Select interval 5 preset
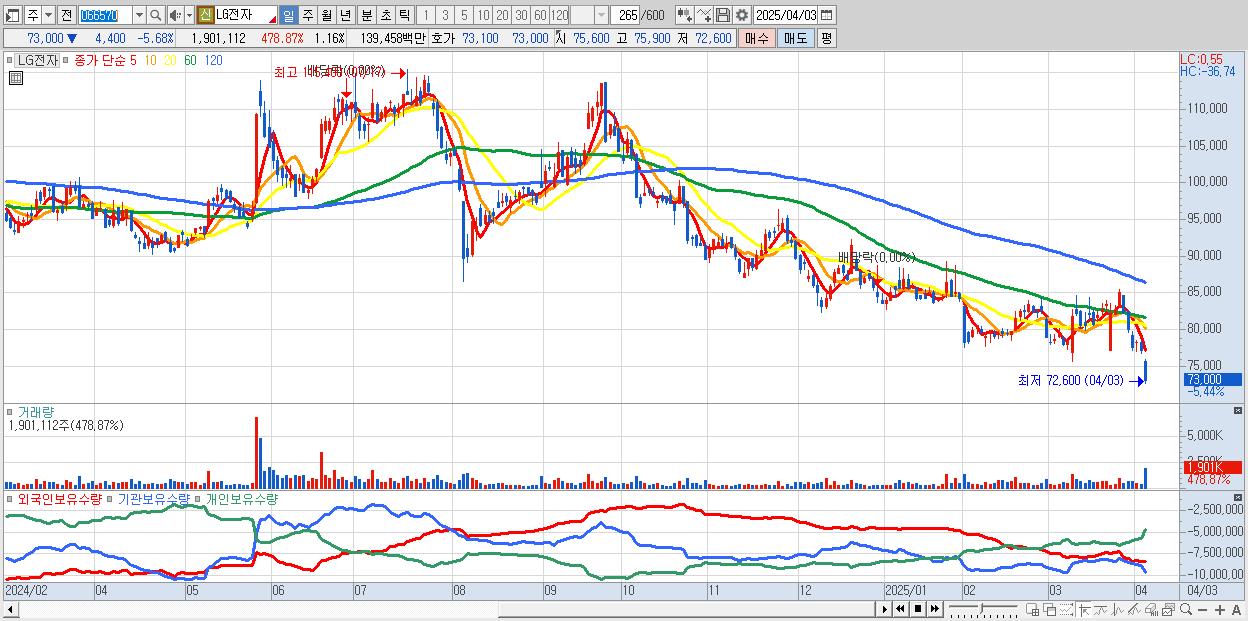 click(x=464, y=15)
